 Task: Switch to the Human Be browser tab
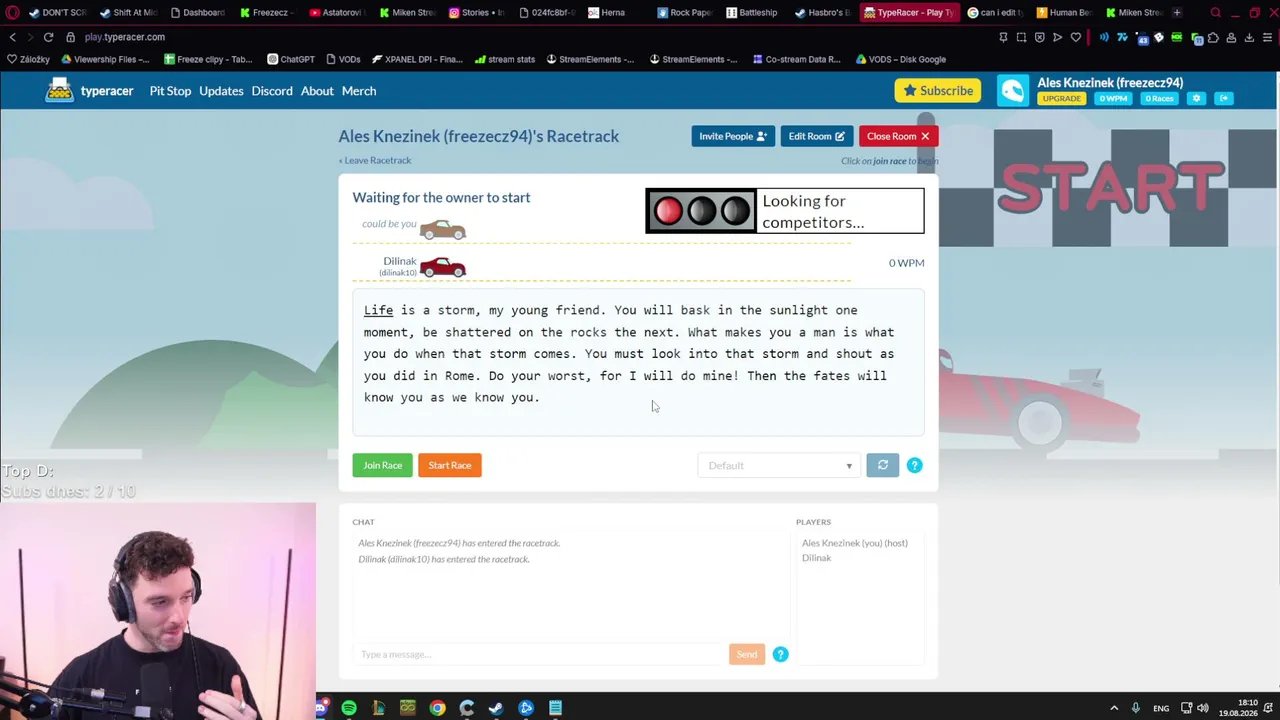click(1063, 13)
